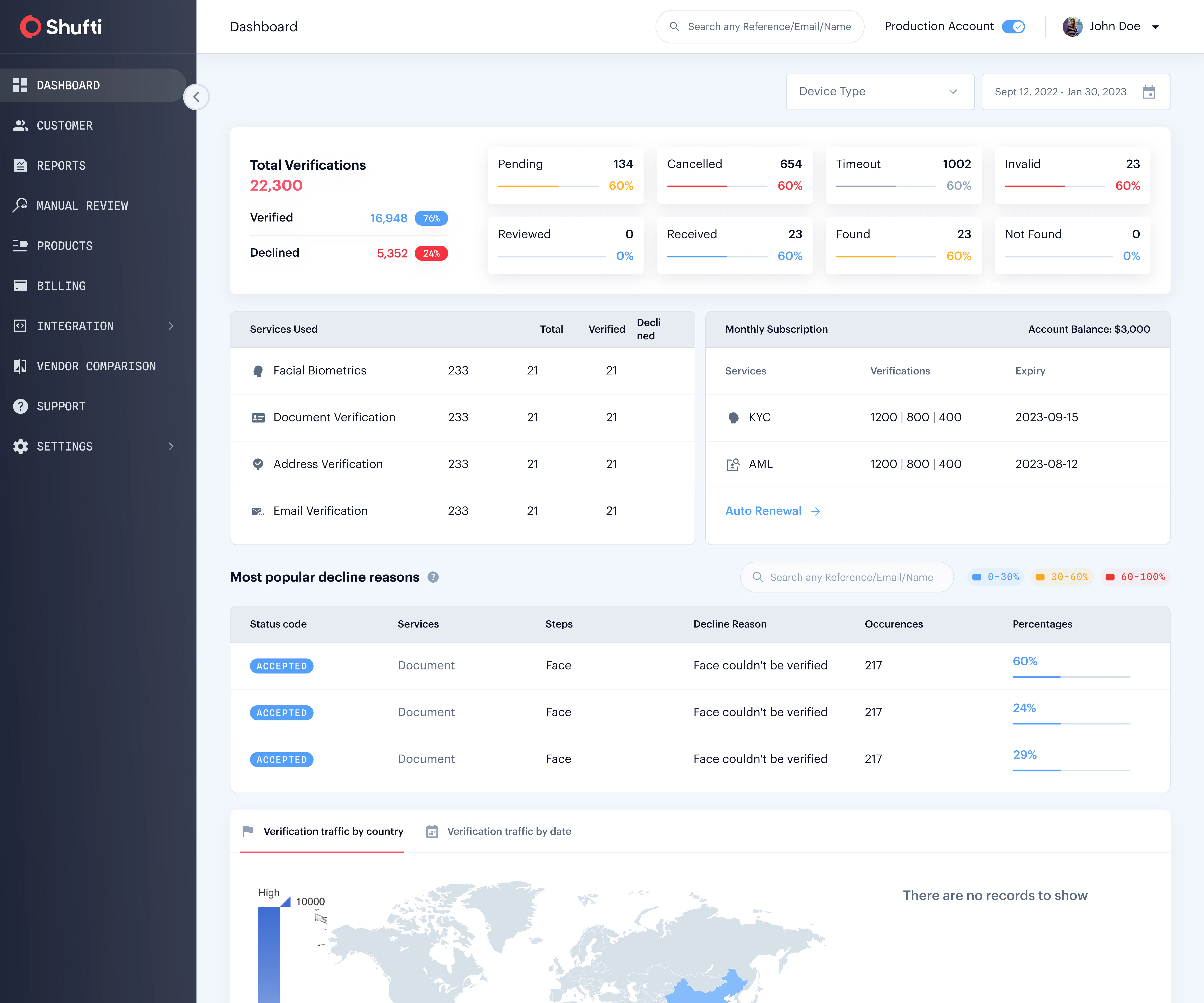Open the Cancelled verifications card
The image size is (1204, 1003).
pos(735,175)
